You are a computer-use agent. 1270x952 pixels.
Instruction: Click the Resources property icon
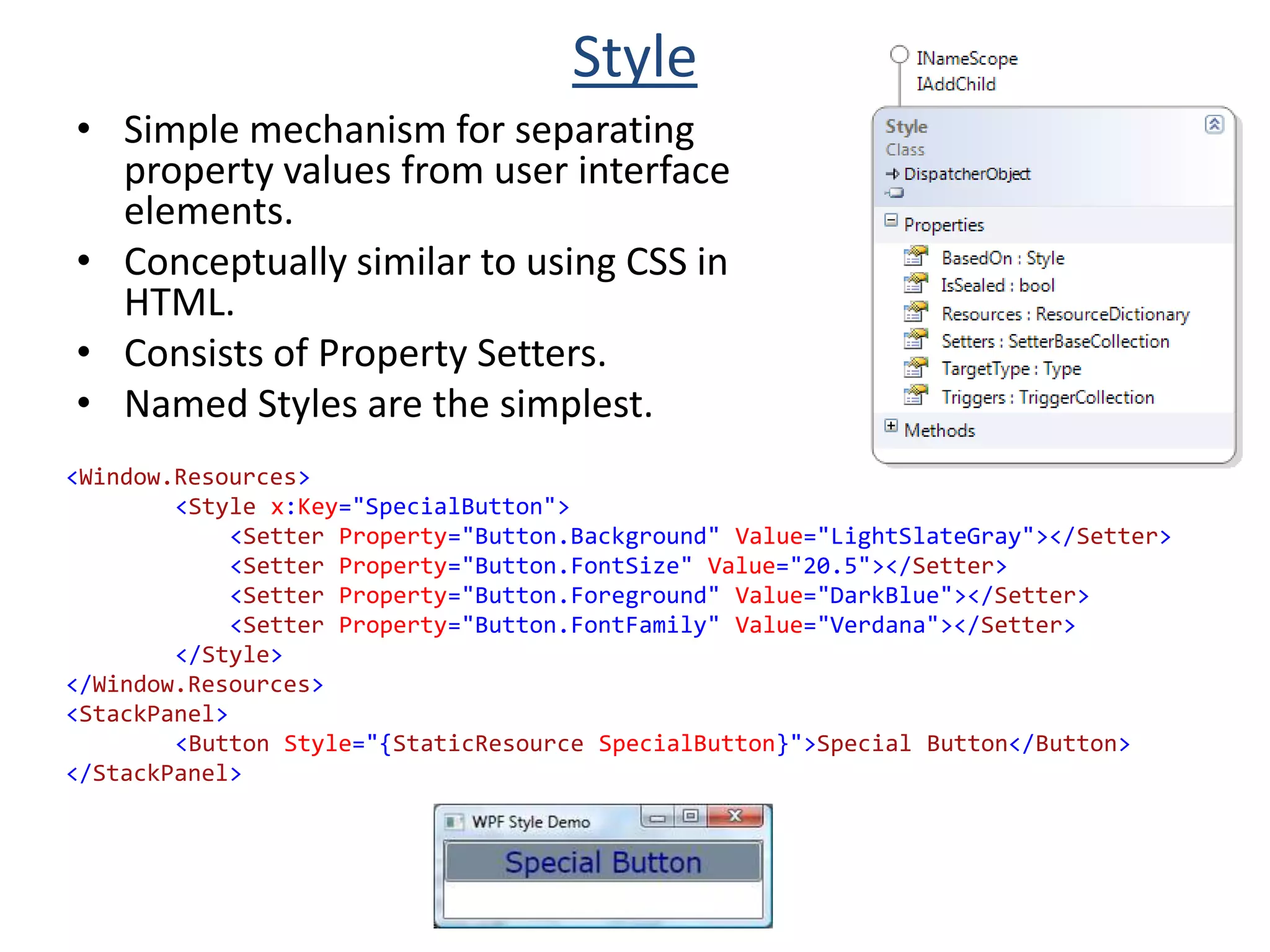click(x=915, y=312)
